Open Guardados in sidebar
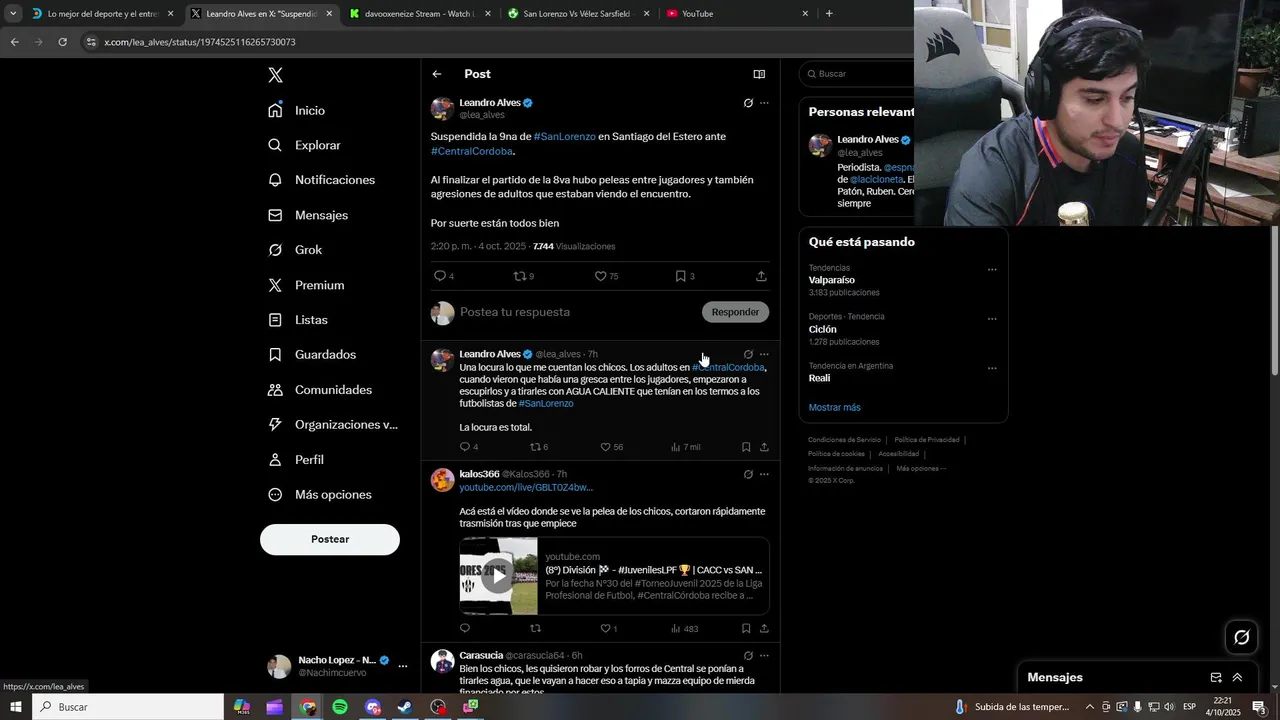 (x=312, y=355)
